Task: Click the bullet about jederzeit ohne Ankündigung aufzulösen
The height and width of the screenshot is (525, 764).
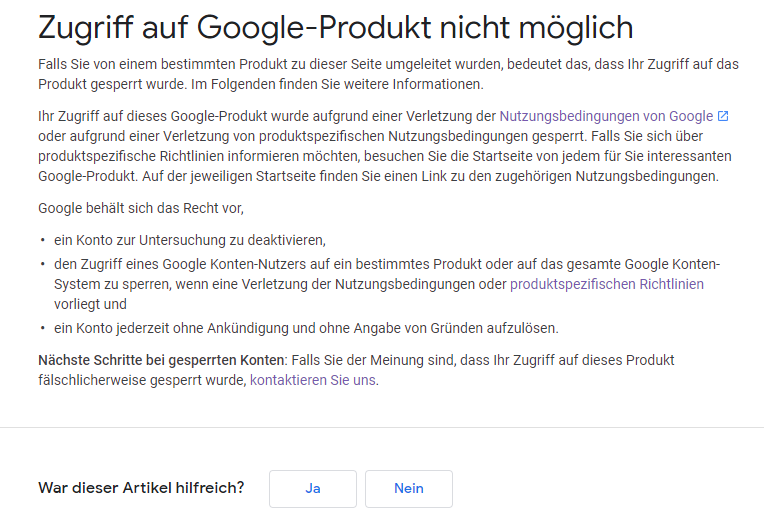Action: (306, 328)
